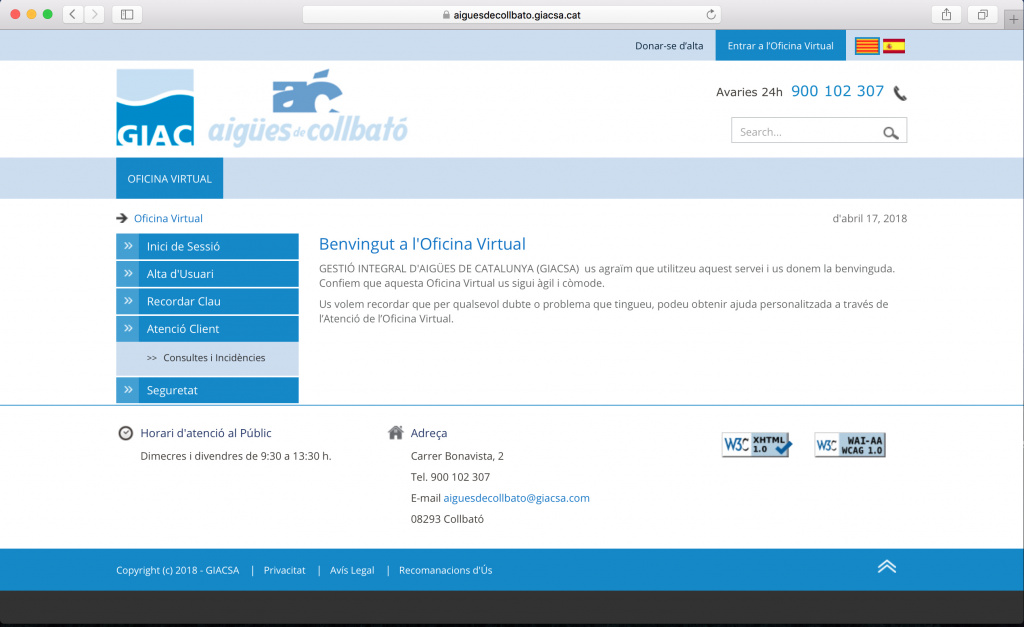Click Entrar a l'Oficina Virtual button

pos(780,46)
